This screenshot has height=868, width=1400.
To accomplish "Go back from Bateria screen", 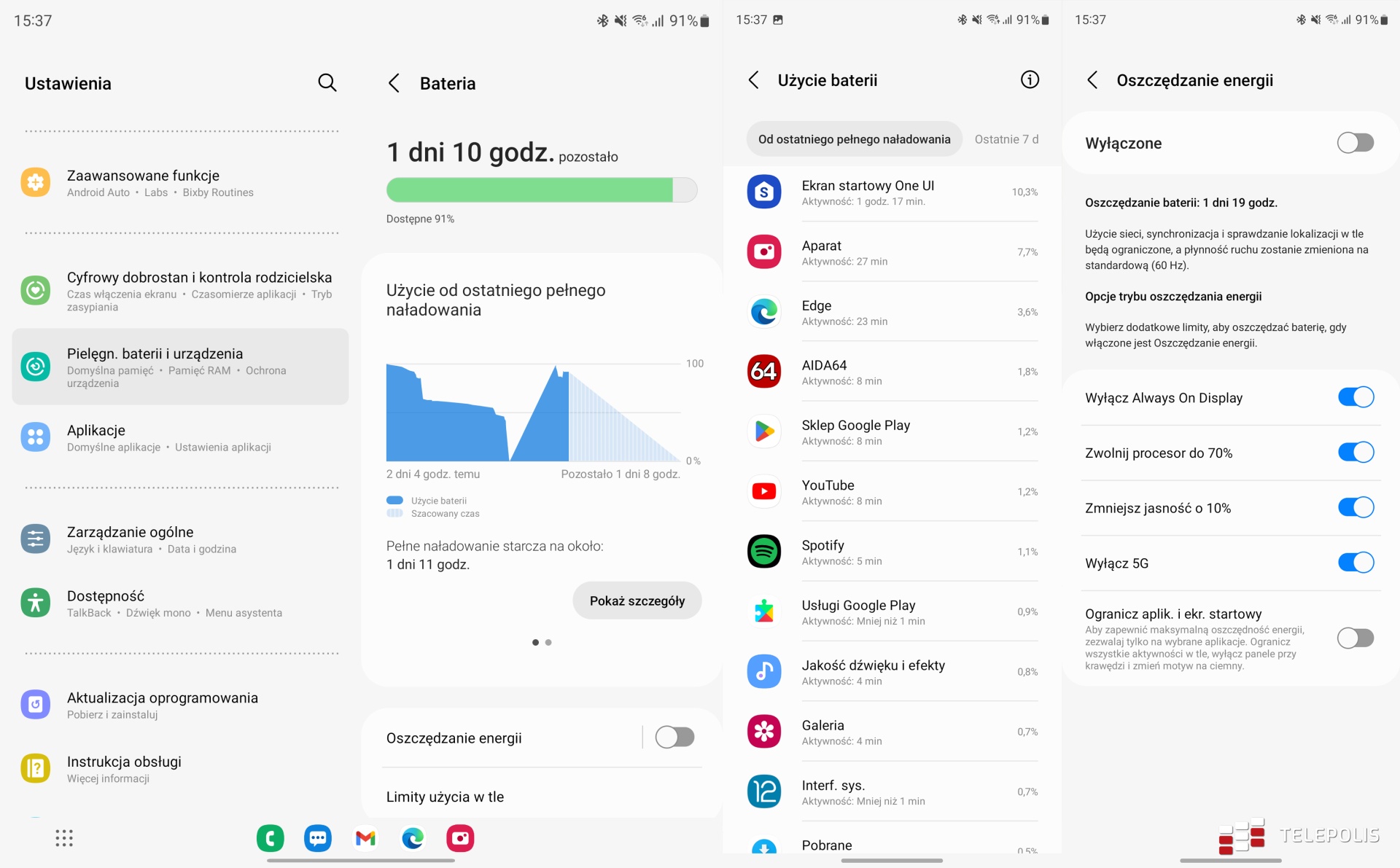I will [394, 83].
